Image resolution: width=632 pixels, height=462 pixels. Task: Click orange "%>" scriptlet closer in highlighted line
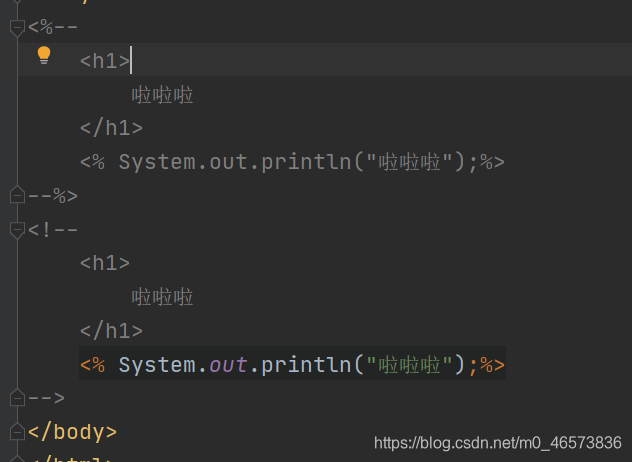[492, 365]
